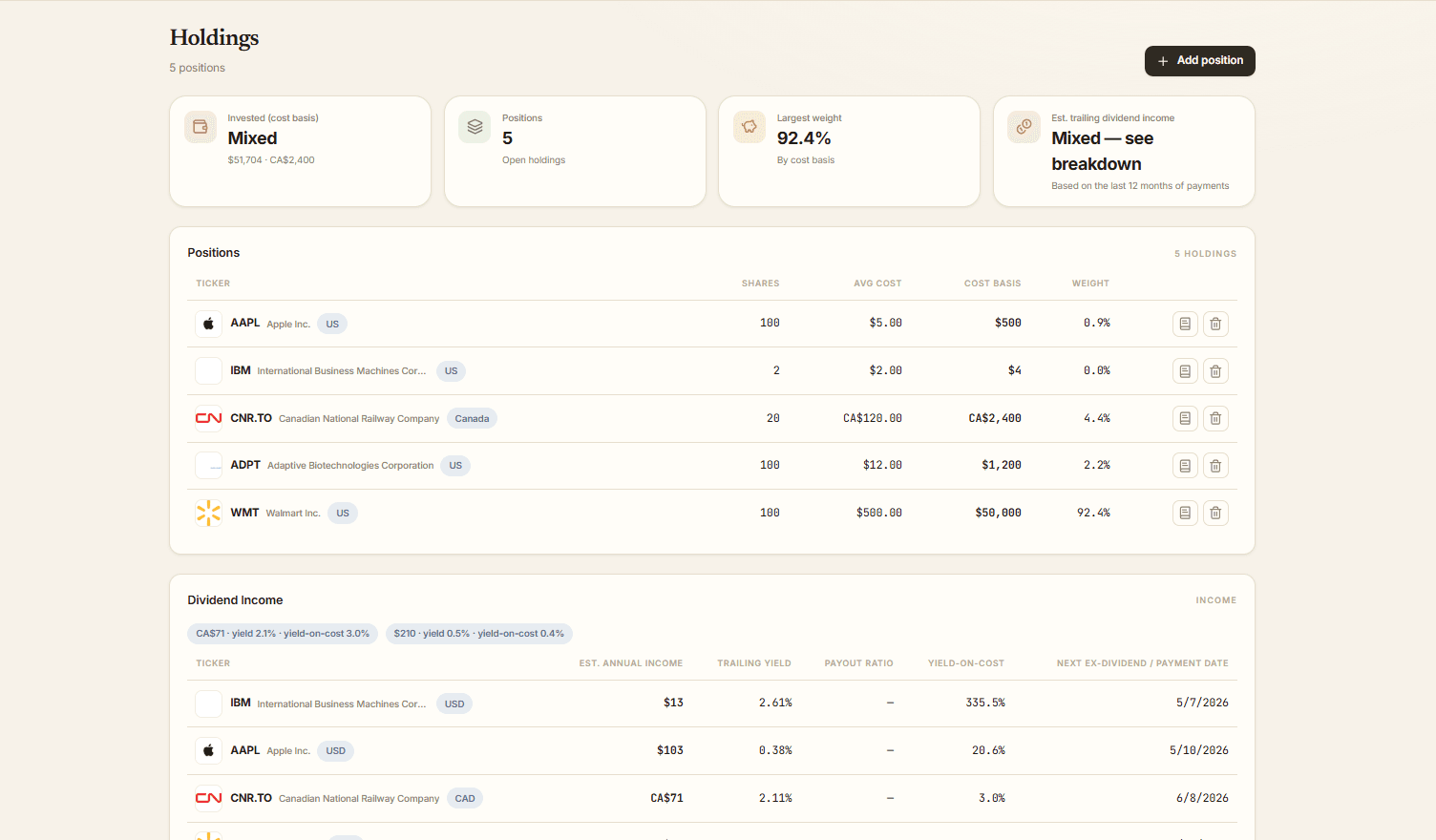
Task: Click the CN logo in Dividend Income table
Action: [208, 798]
